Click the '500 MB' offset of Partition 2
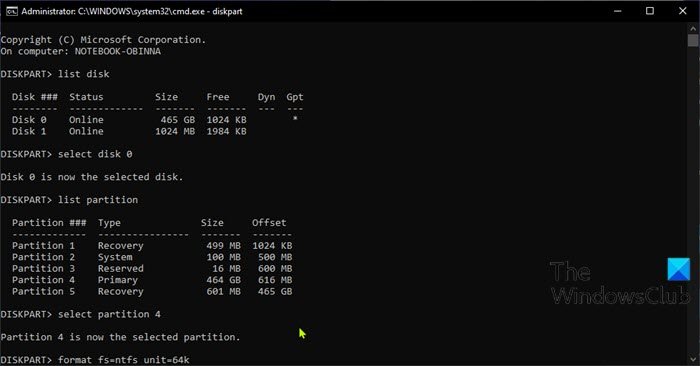The image size is (700, 366). [275, 257]
